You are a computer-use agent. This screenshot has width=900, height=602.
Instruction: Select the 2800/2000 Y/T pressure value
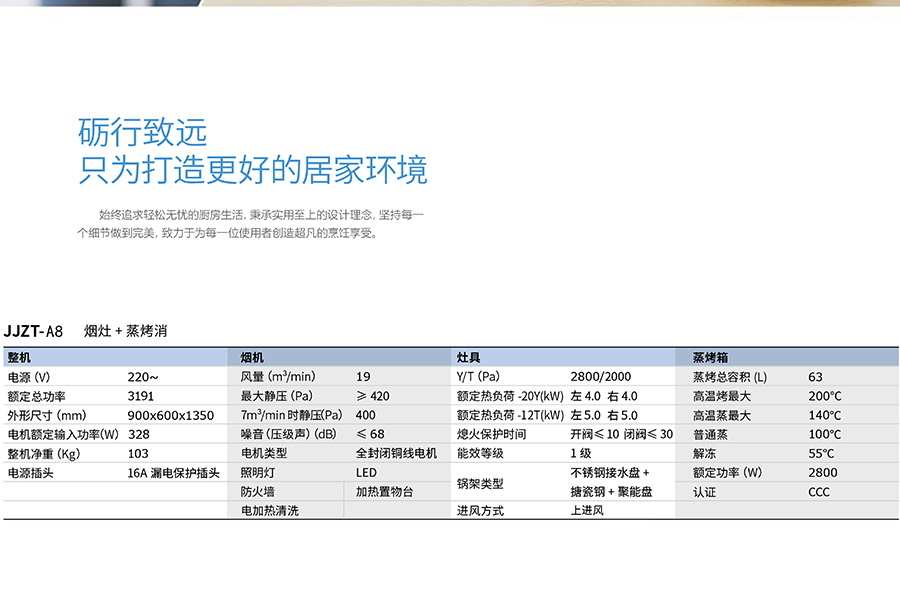[600, 377]
